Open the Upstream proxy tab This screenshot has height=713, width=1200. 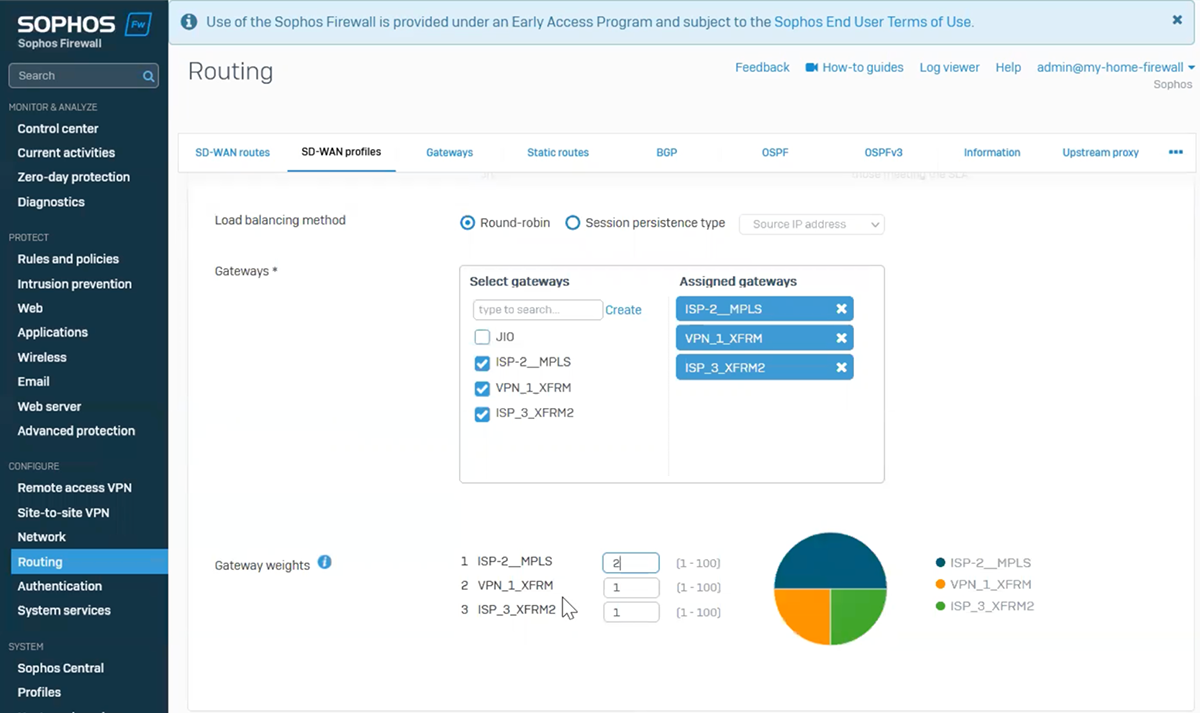(1100, 152)
